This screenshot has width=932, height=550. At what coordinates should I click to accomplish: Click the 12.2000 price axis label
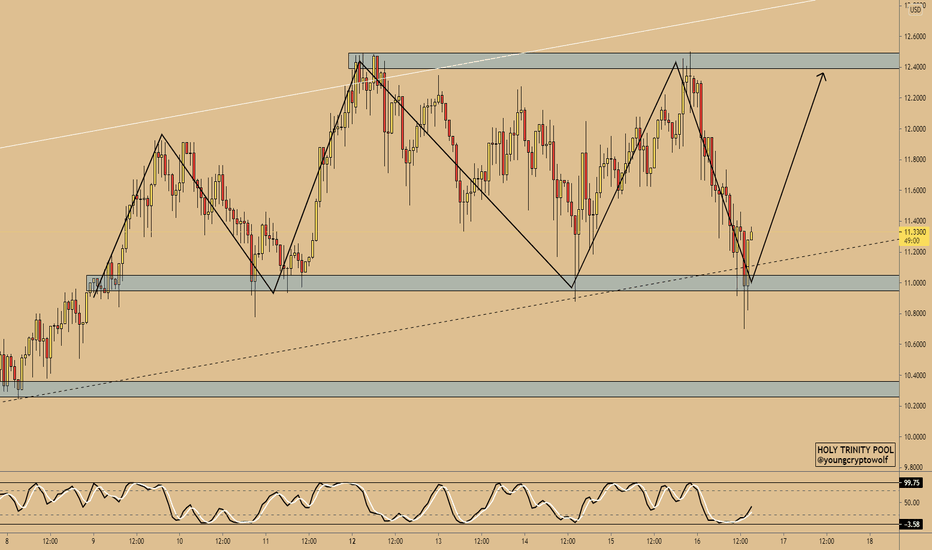point(914,98)
